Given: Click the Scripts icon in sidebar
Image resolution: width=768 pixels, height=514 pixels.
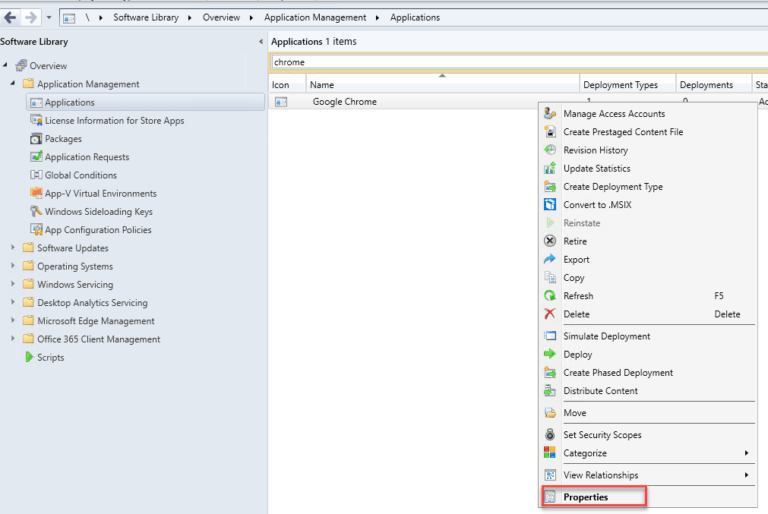Looking at the screenshot, I should [29, 357].
